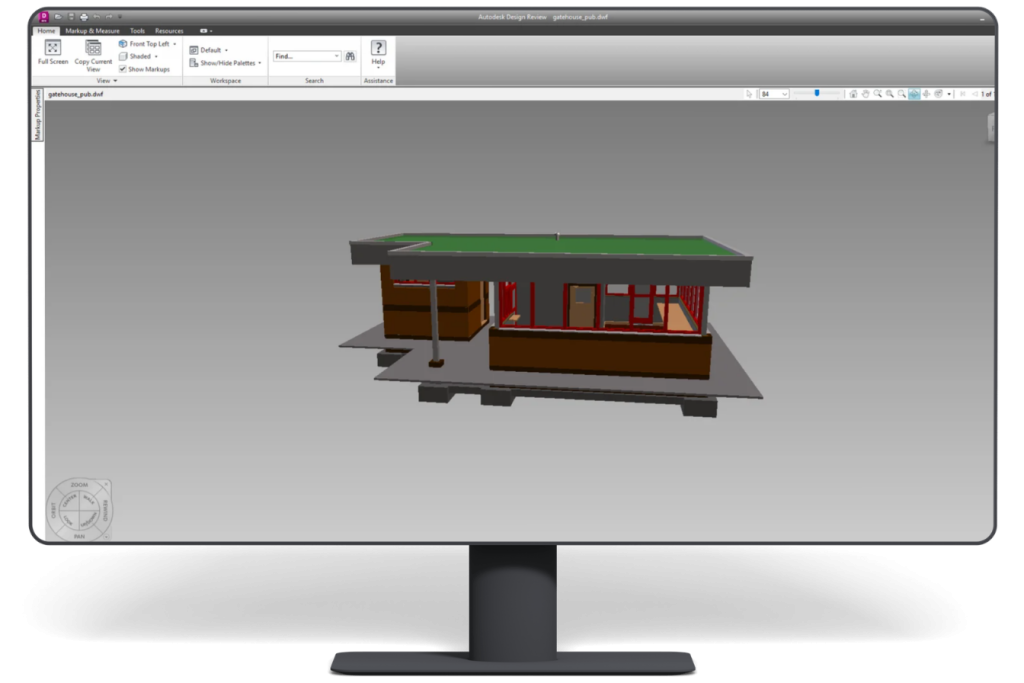Click the Redo arrow in title bar
1024x683 pixels.
[x=109, y=17]
